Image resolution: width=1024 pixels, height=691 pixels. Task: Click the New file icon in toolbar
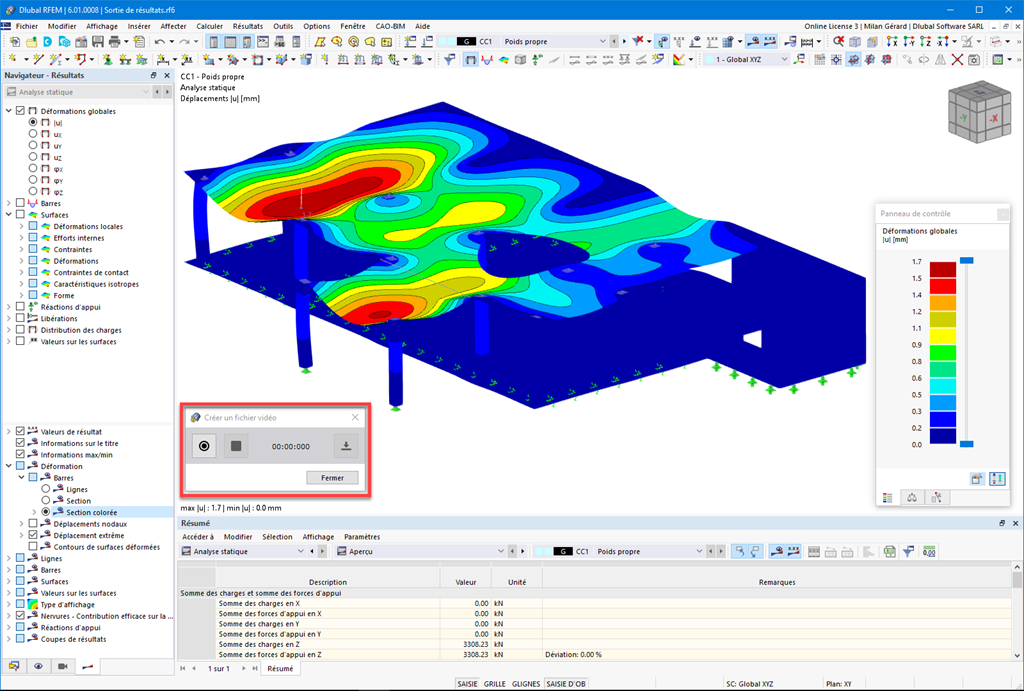click(14, 42)
